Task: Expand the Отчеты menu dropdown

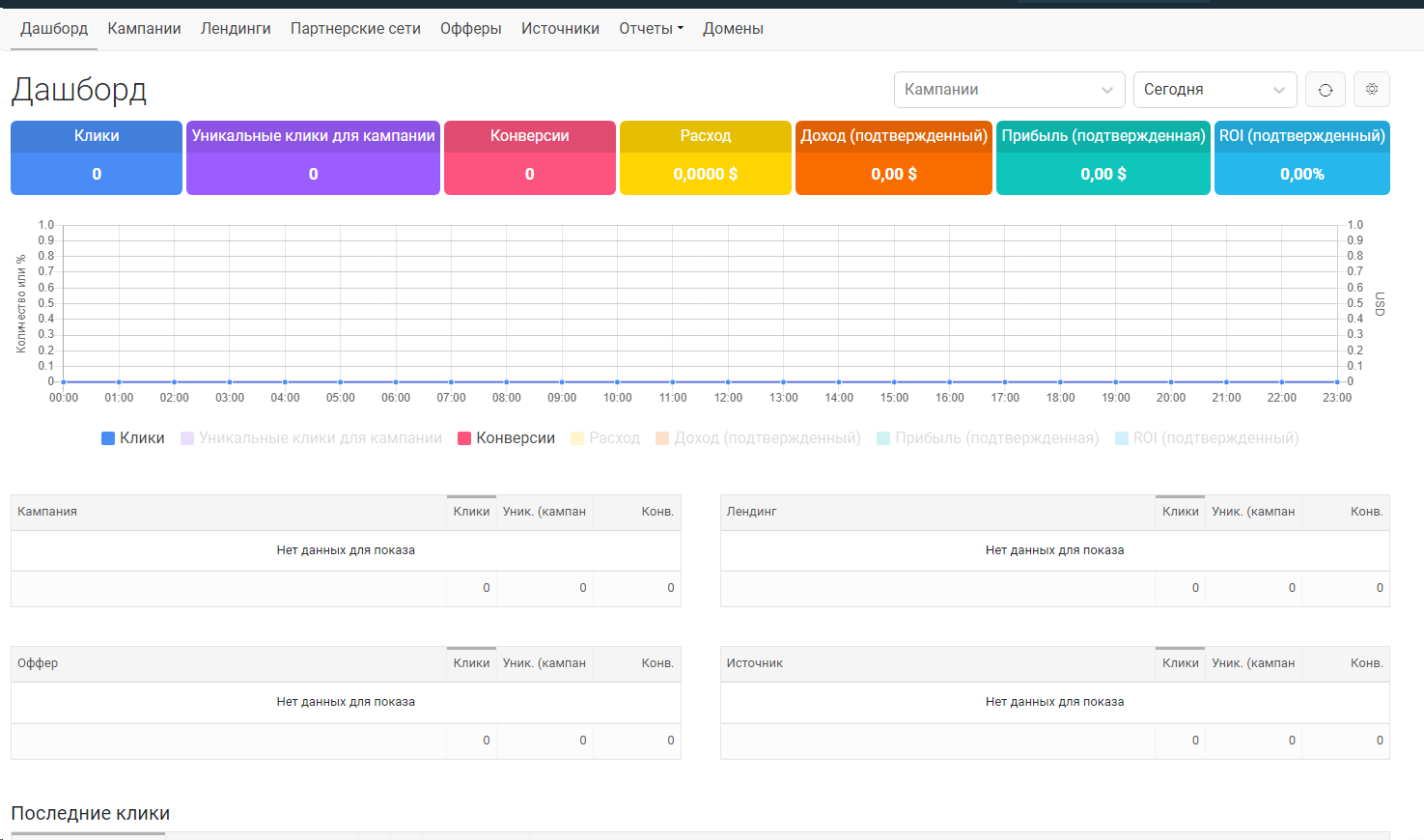Action: pos(651,29)
